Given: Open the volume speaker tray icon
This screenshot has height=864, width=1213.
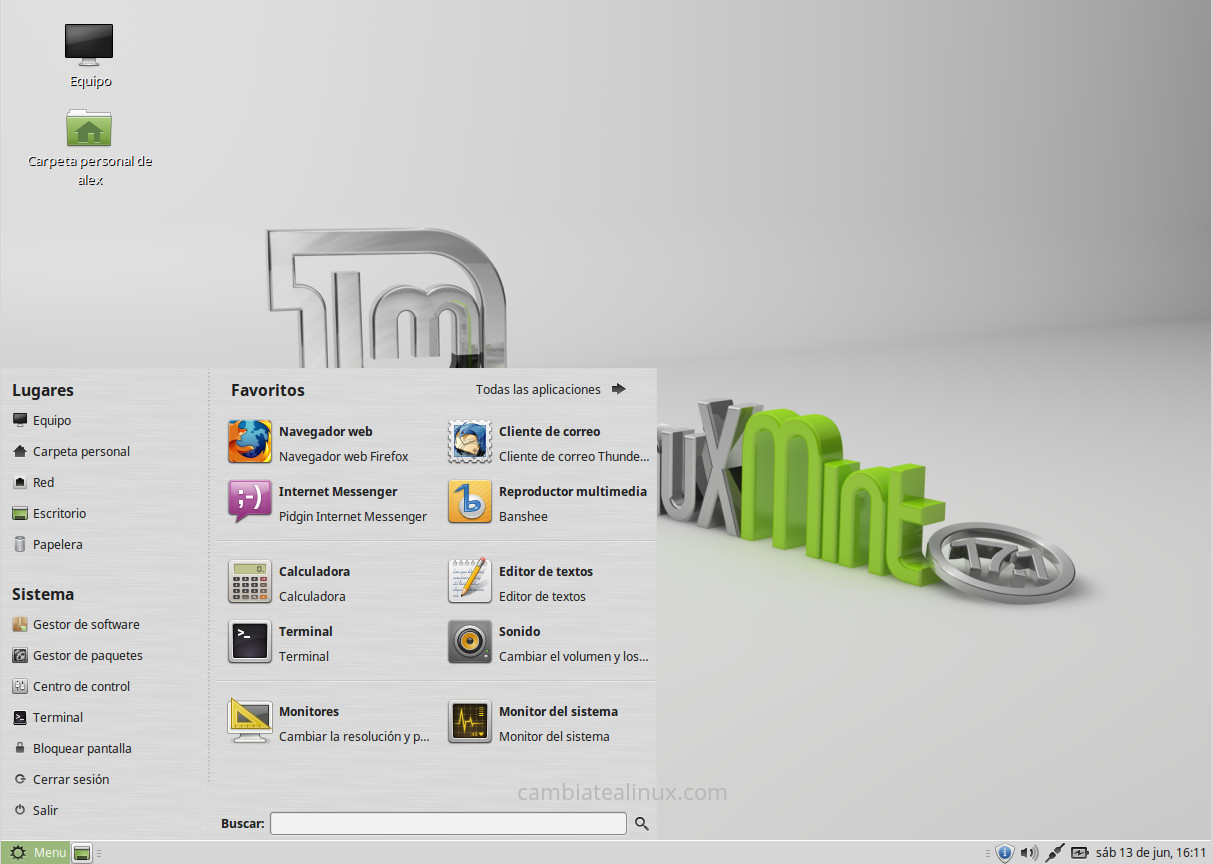Looking at the screenshot, I should (1029, 853).
